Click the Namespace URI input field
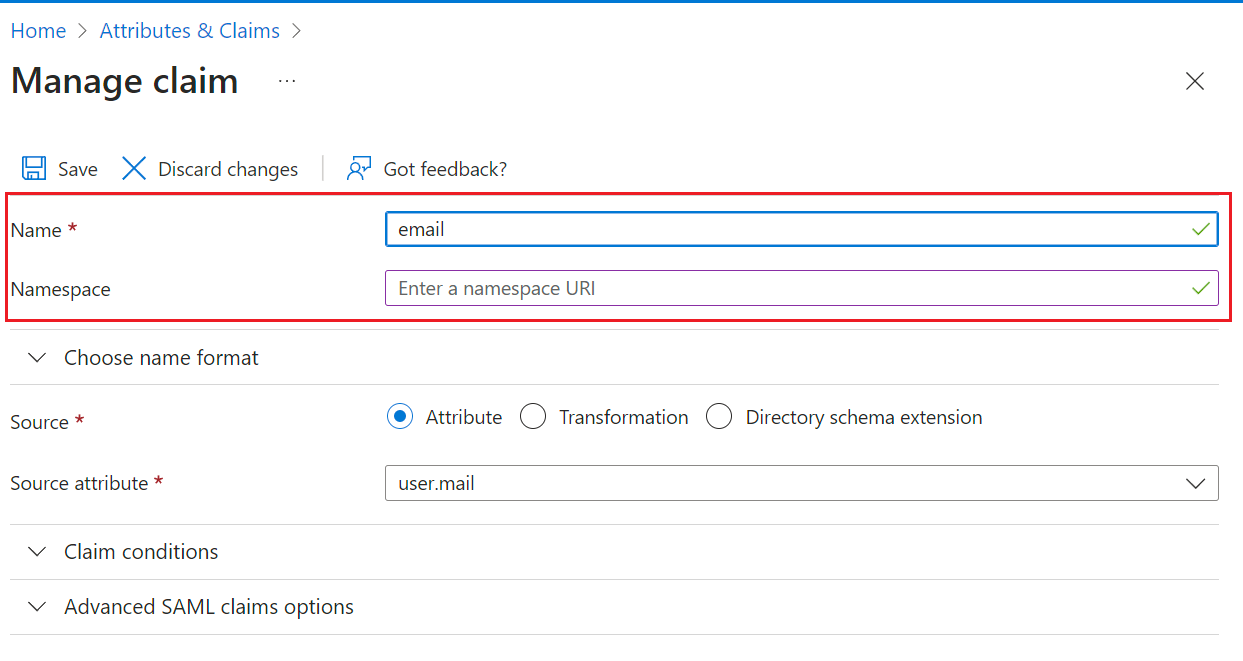1243x661 pixels. [780, 289]
